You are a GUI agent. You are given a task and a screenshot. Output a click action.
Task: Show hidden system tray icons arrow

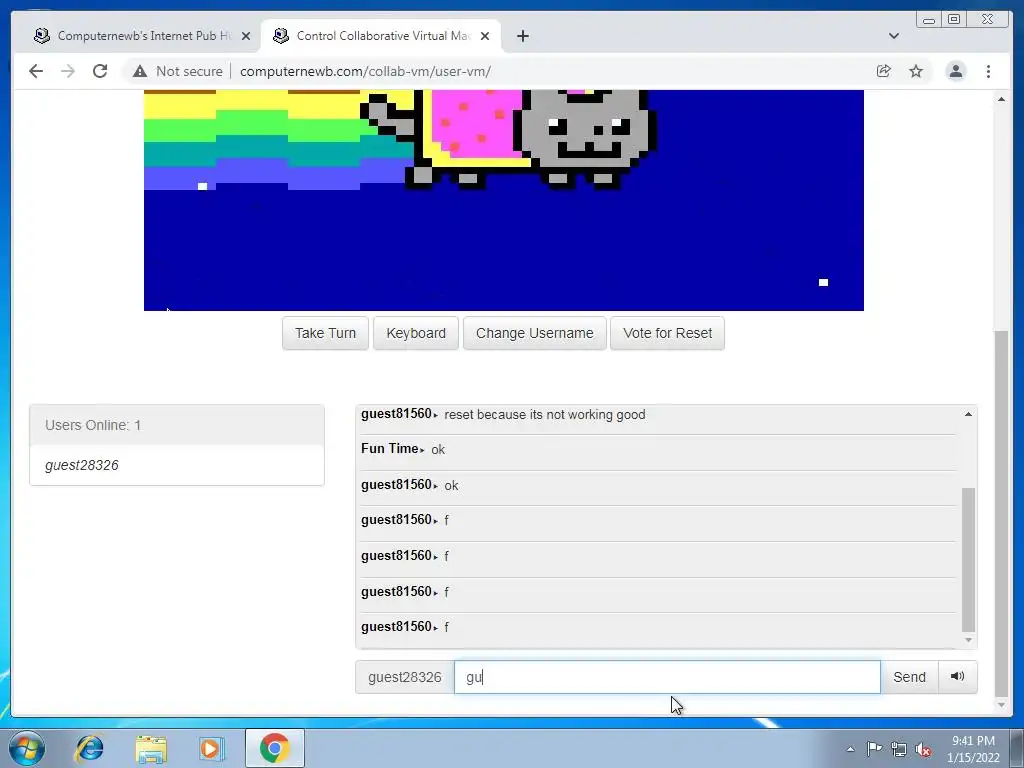pyautogui.click(x=850, y=749)
